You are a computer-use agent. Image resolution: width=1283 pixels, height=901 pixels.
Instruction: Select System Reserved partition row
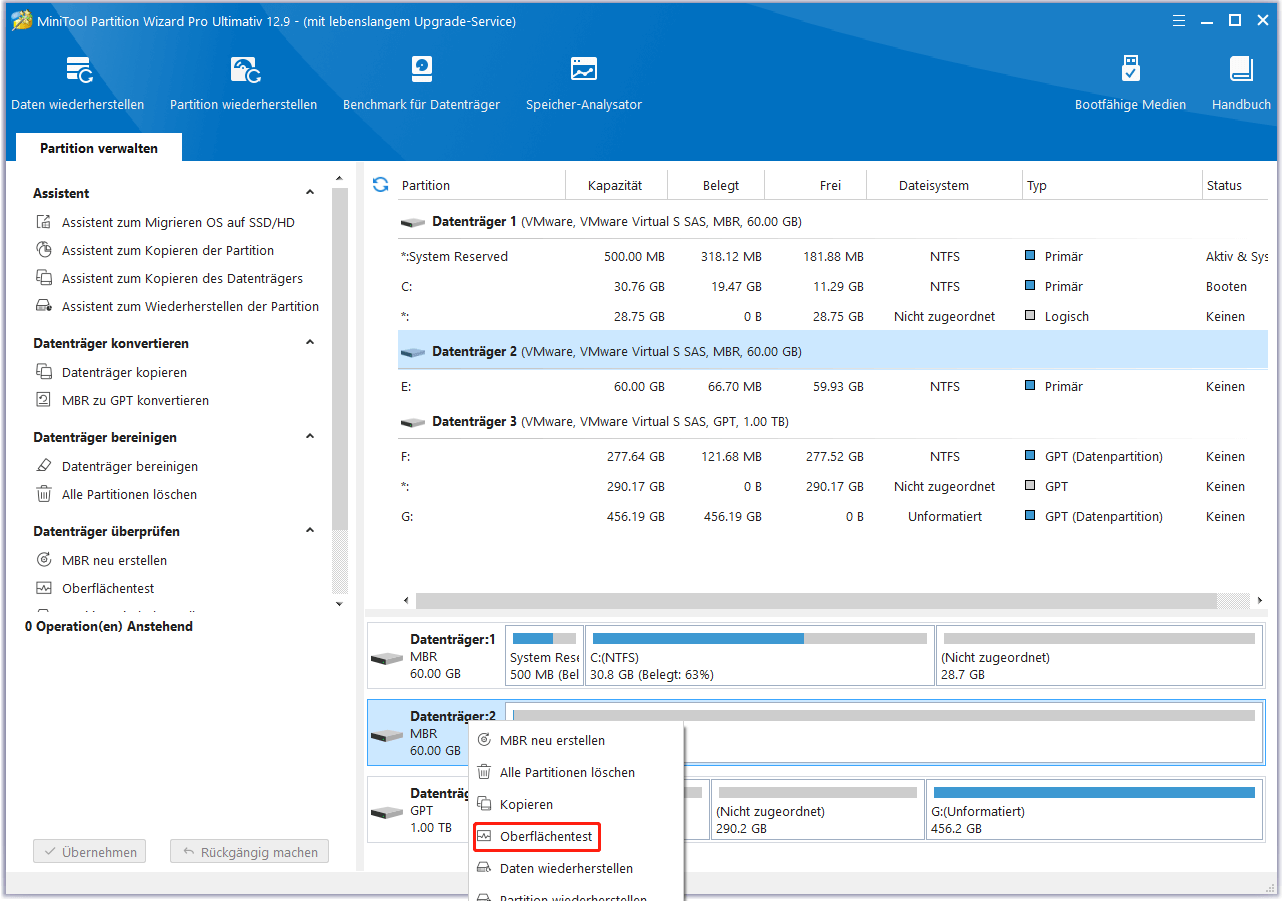832,257
